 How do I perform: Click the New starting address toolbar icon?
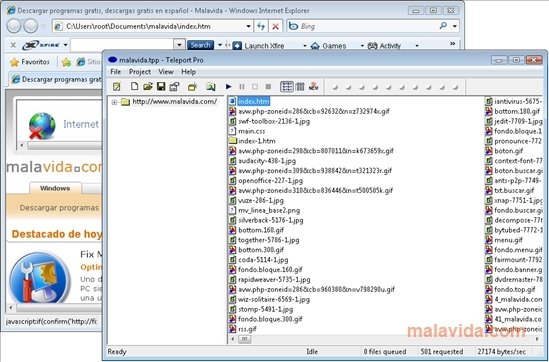tap(192, 86)
